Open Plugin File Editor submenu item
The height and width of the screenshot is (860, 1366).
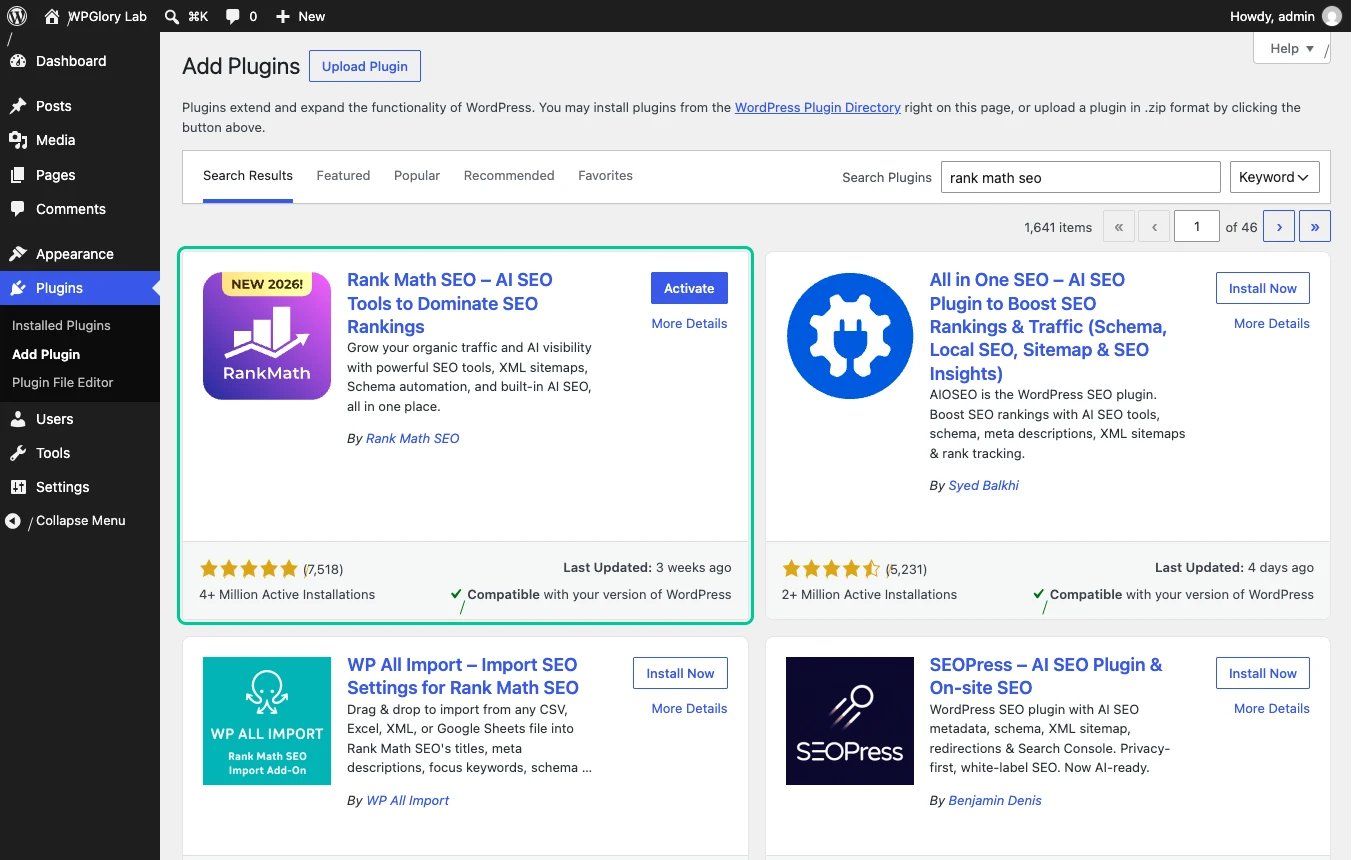[63, 382]
